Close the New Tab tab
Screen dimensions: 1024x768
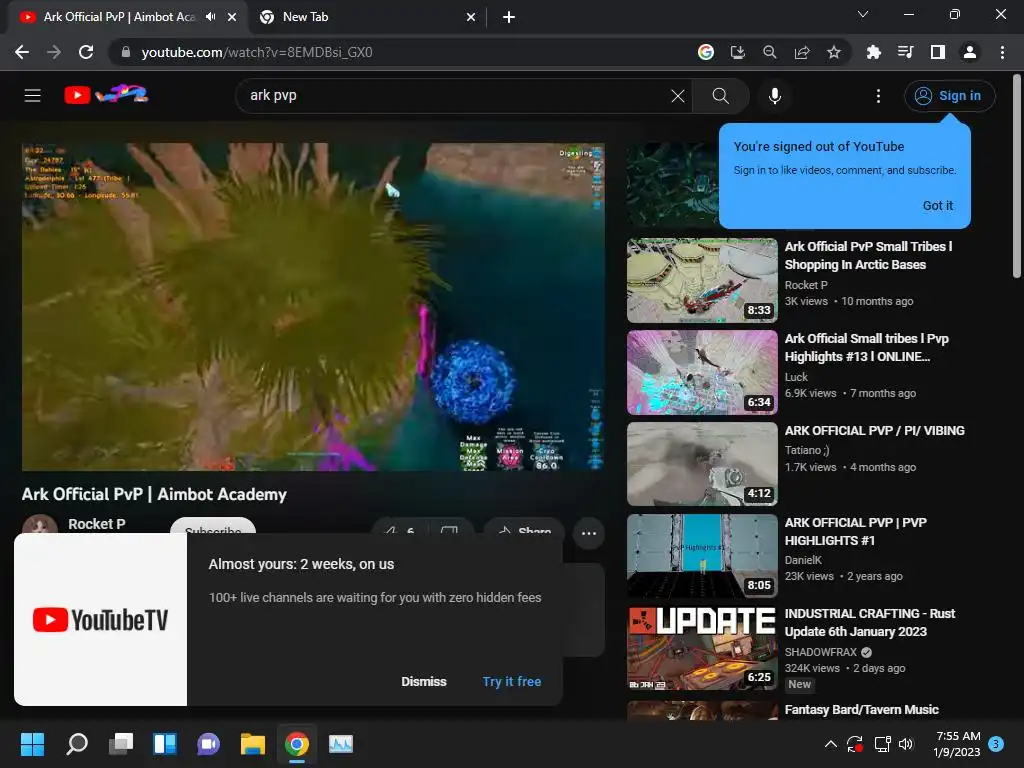pyautogui.click(x=471, y=17)
